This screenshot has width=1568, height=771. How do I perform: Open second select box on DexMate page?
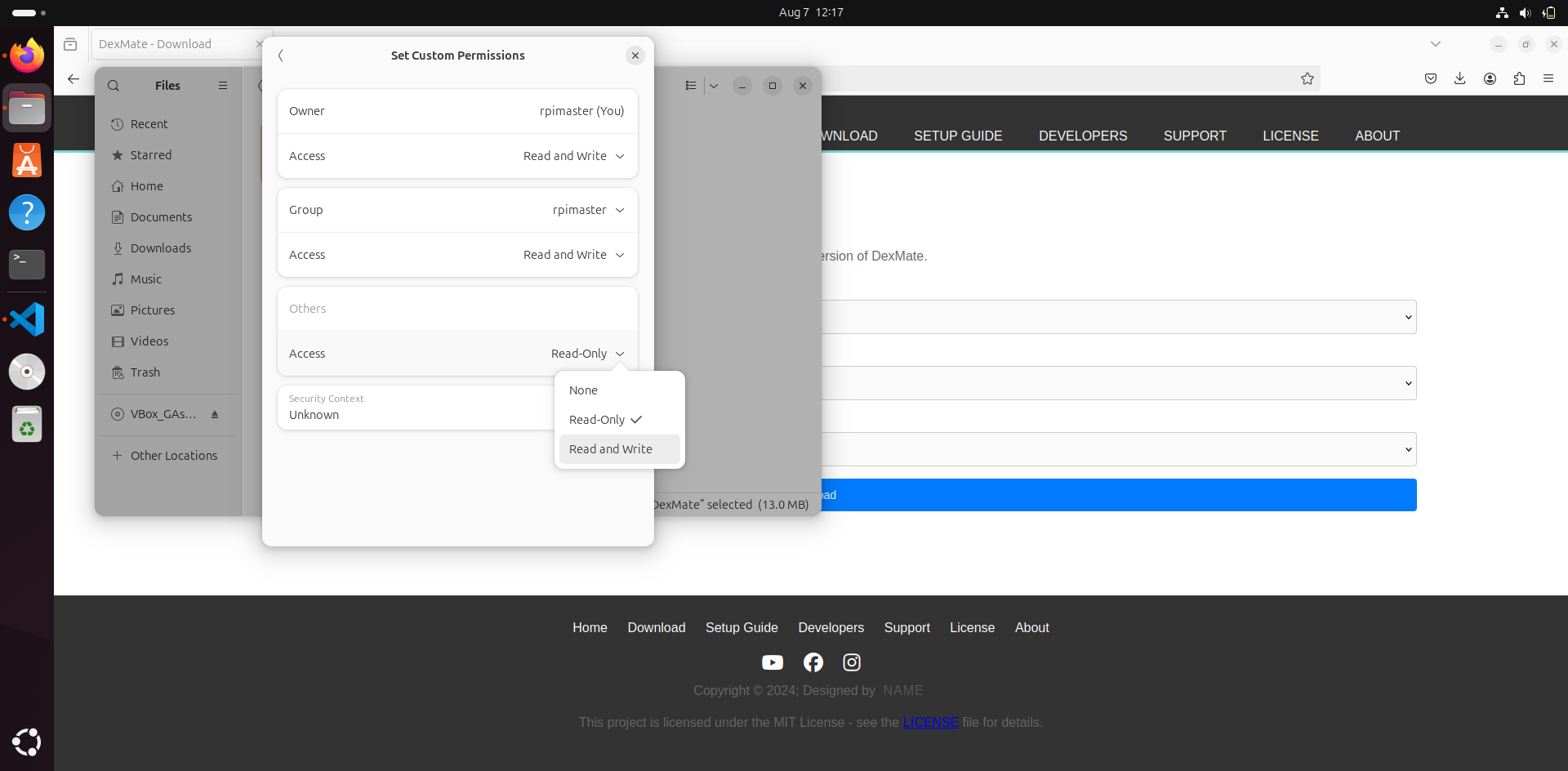click(1119, 383)
